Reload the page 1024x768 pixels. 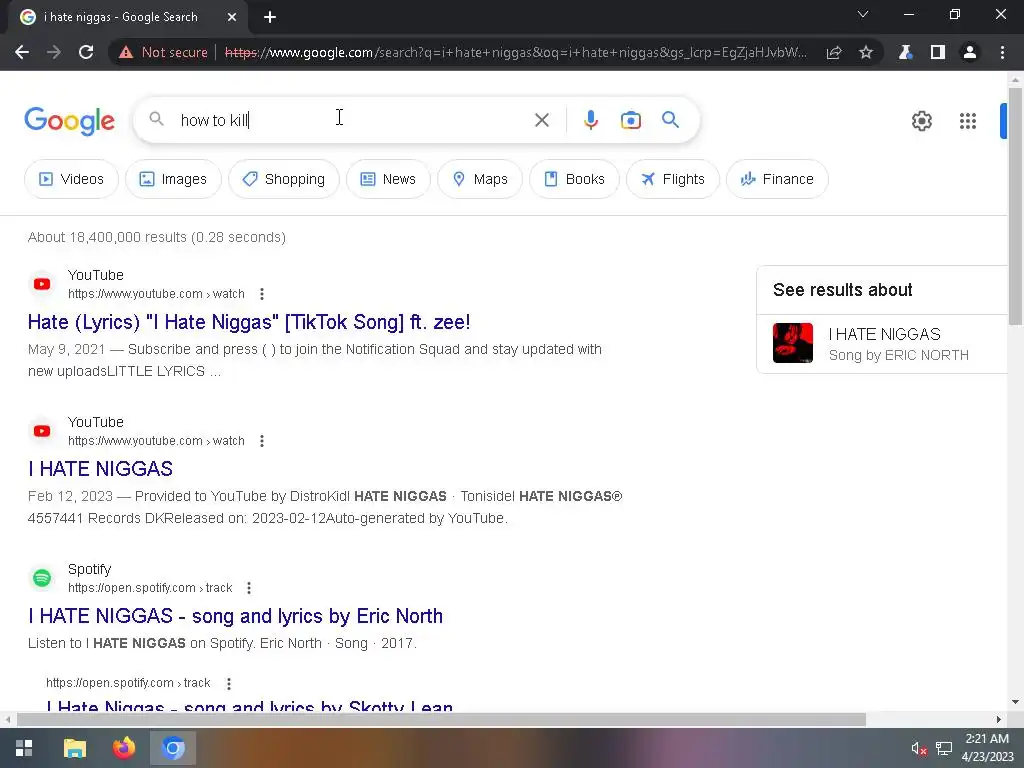(x=86, y=52)
